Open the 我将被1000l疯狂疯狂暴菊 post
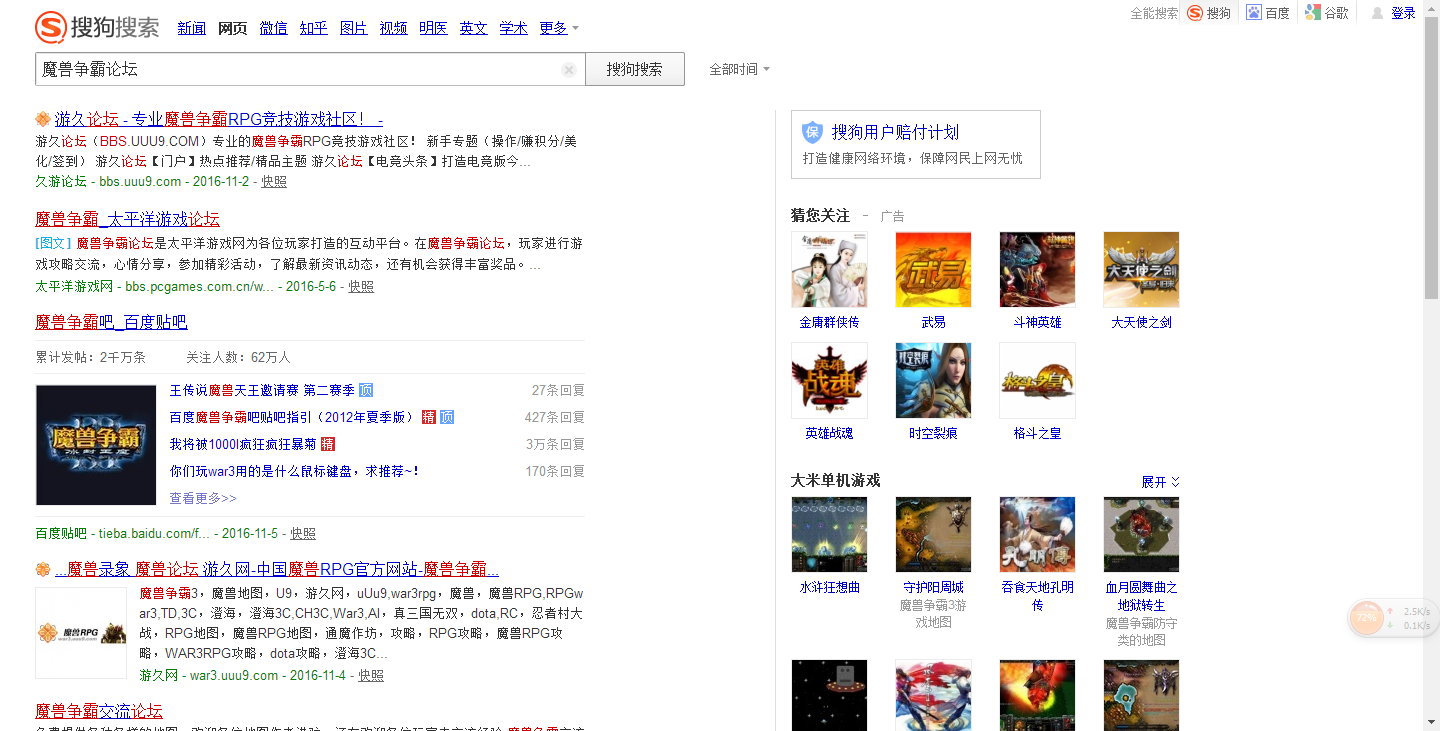The height and width of the screenshot is (731, 1440). pyautogui.click(x=243, y=444)
